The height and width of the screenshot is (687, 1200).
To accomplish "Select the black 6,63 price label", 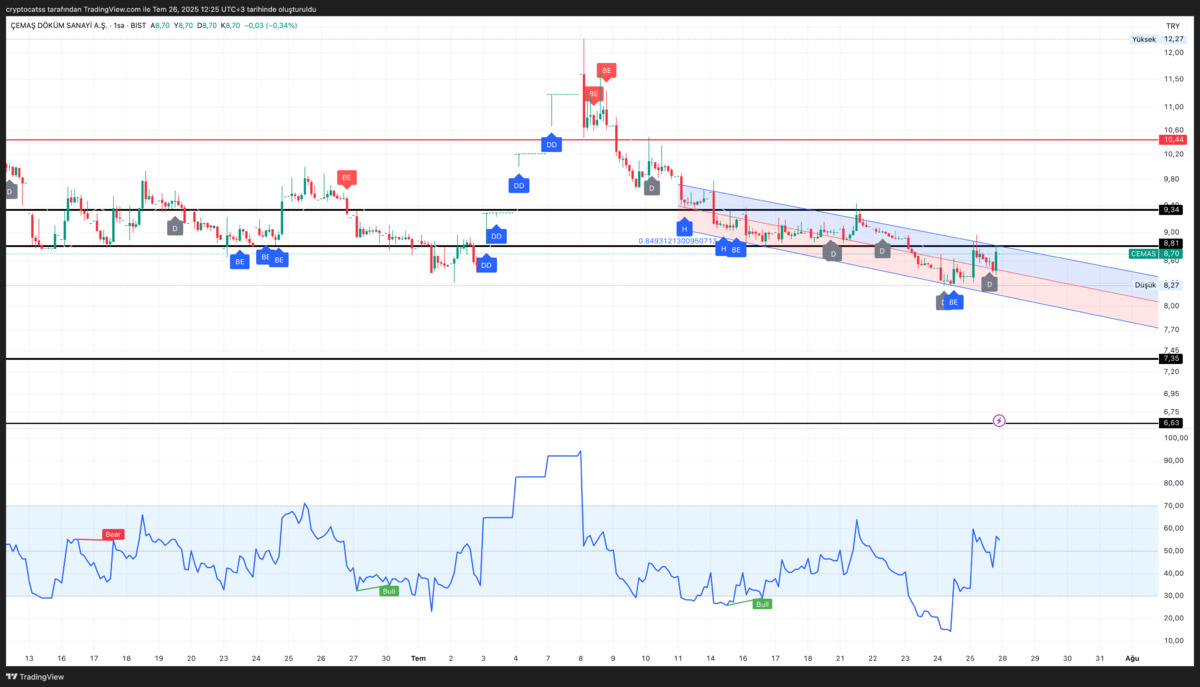I will (1171, 423).
